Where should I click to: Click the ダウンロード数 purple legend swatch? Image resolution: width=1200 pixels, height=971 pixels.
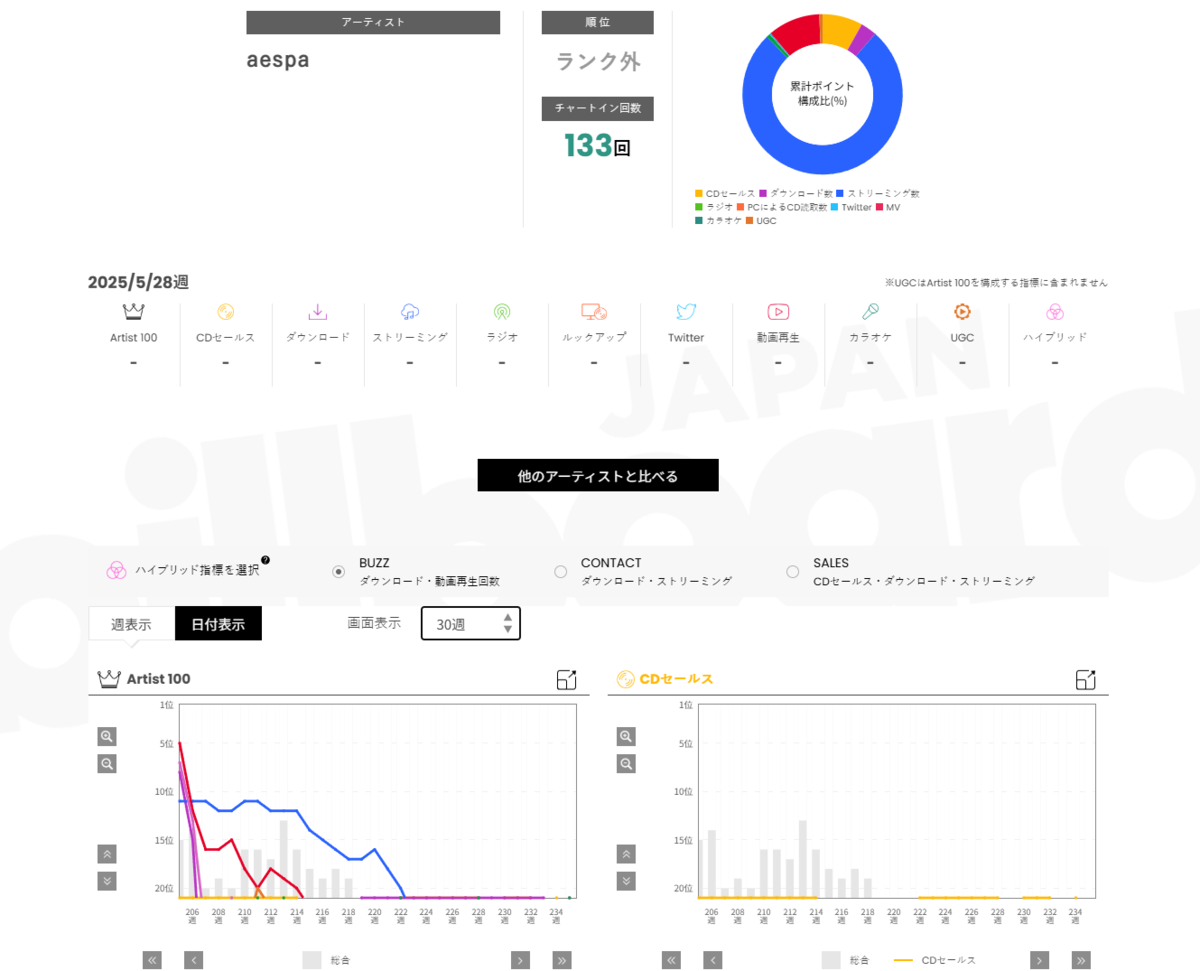[x=763, y=193]
